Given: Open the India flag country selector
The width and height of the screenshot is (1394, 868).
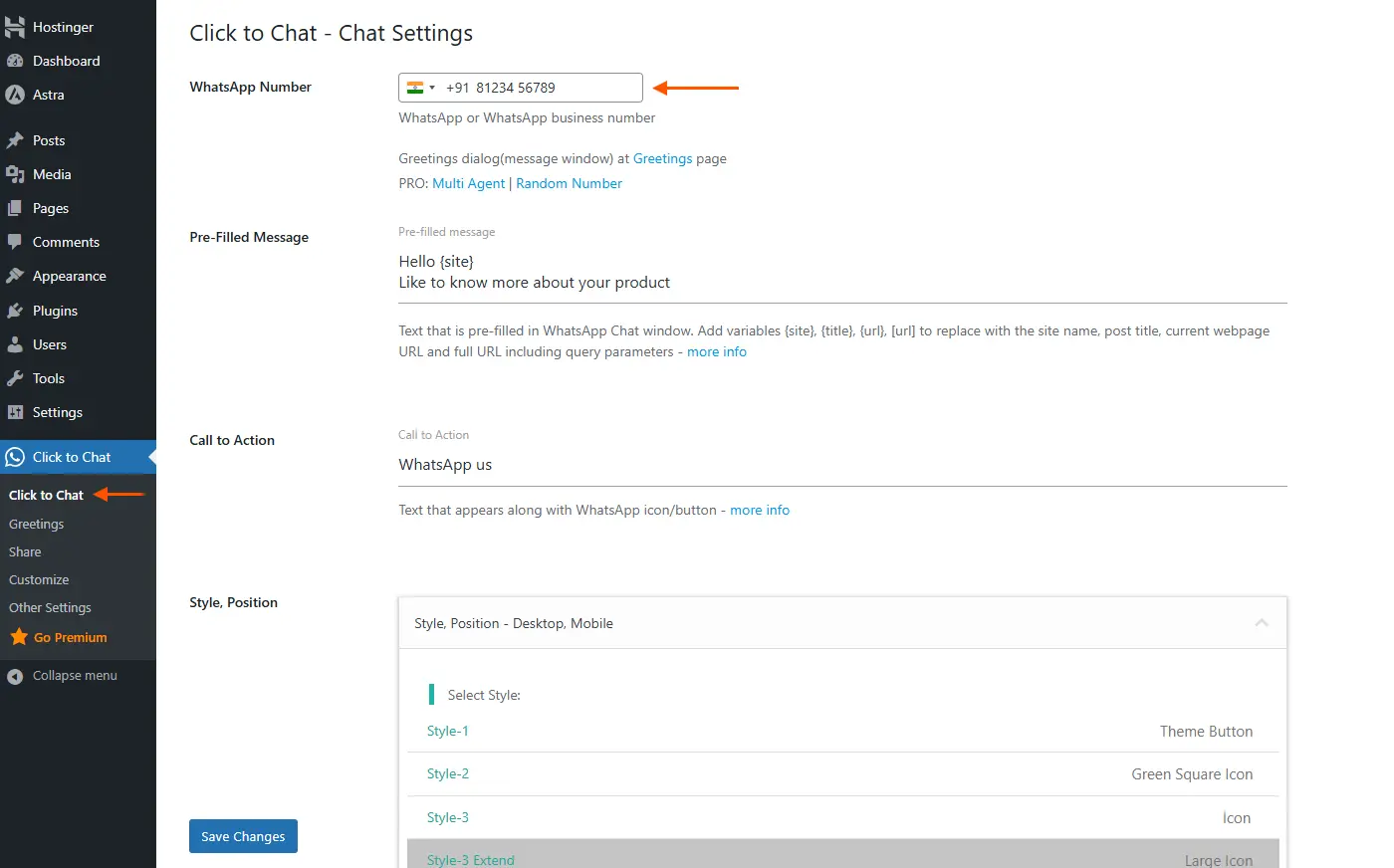Looking at the screenshot, I should coord(421,88).
